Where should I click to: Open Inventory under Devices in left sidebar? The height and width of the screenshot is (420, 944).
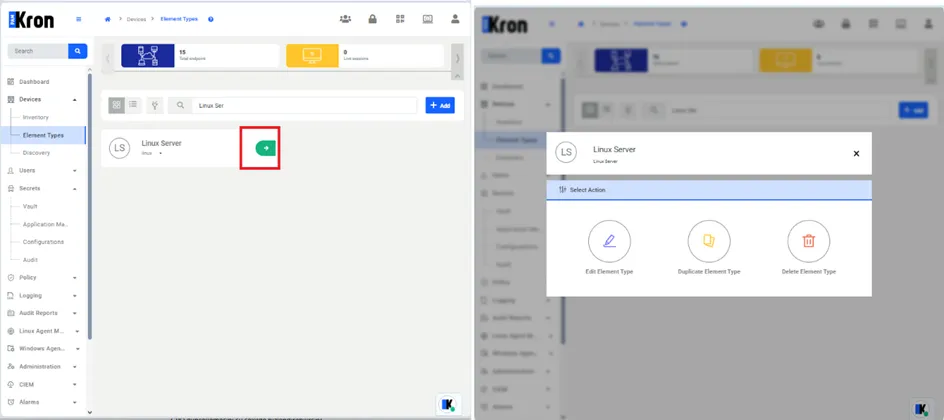(x=36, y=117)
